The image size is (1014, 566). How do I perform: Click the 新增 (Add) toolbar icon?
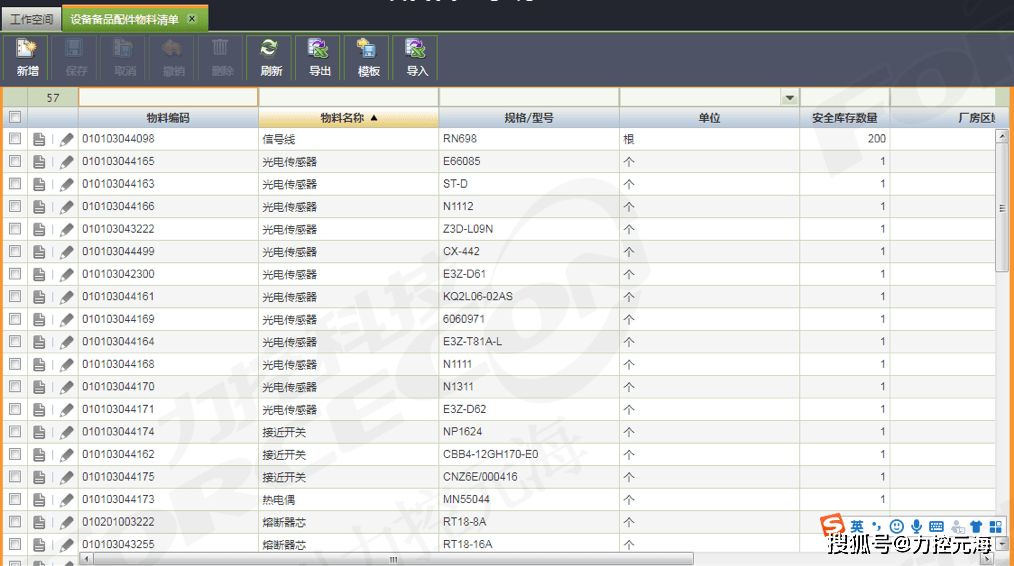click(27, 58)
